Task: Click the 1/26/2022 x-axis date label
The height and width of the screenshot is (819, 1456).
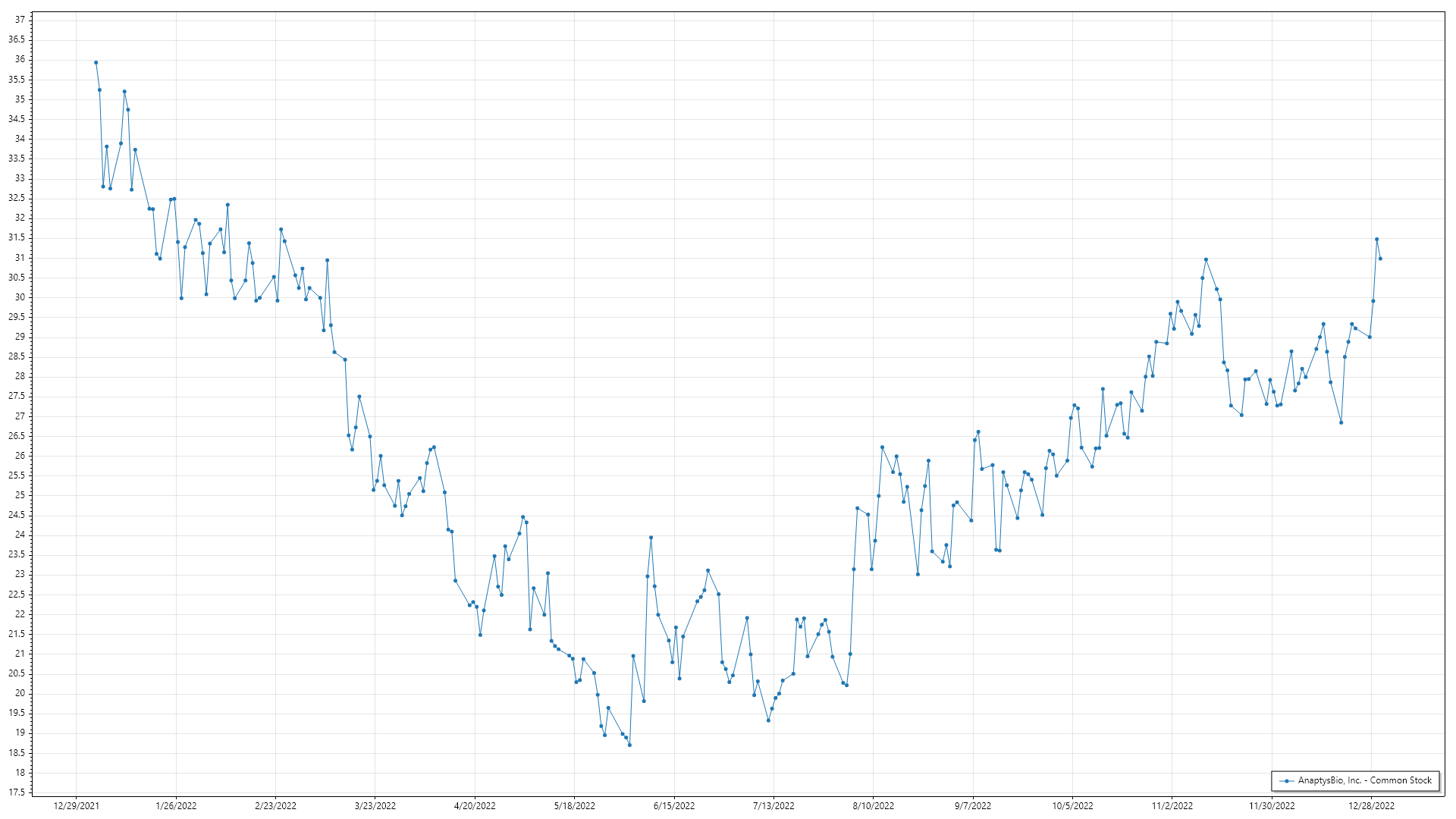Action: click(x=176, y=805)
